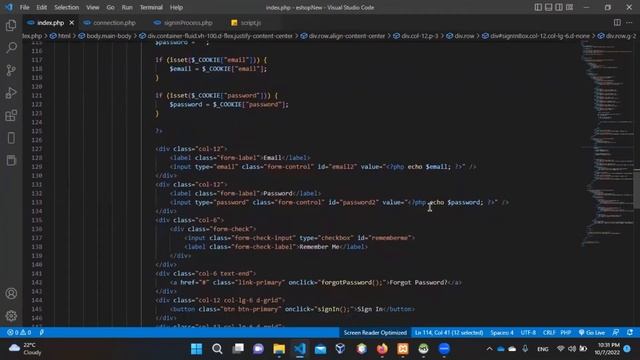Open the editor More Actions ellipsis

tap(629, 22)
